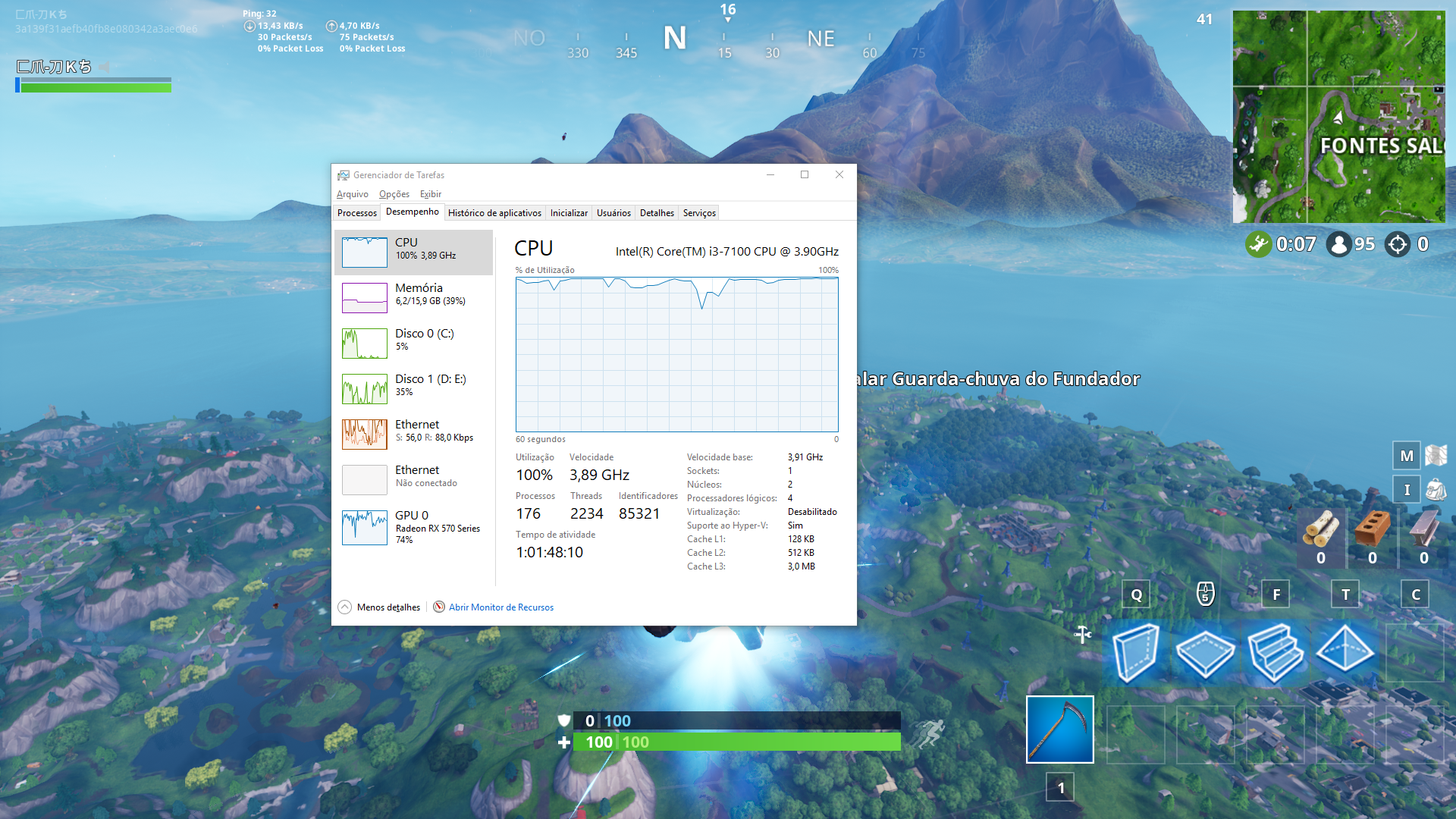Select the CPU performance graph thumbnail
The height and width of the screenshot is (819, 1456).
[x=364, y=253]
